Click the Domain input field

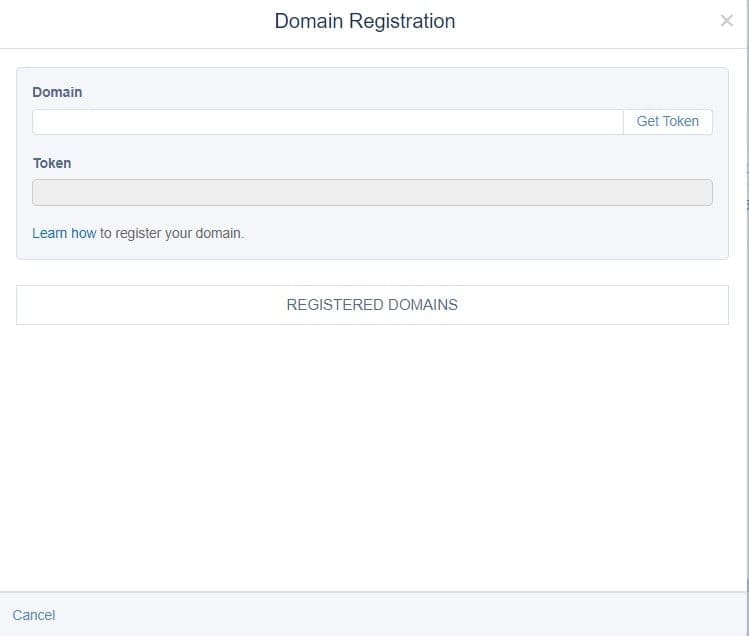coord(327,122)
